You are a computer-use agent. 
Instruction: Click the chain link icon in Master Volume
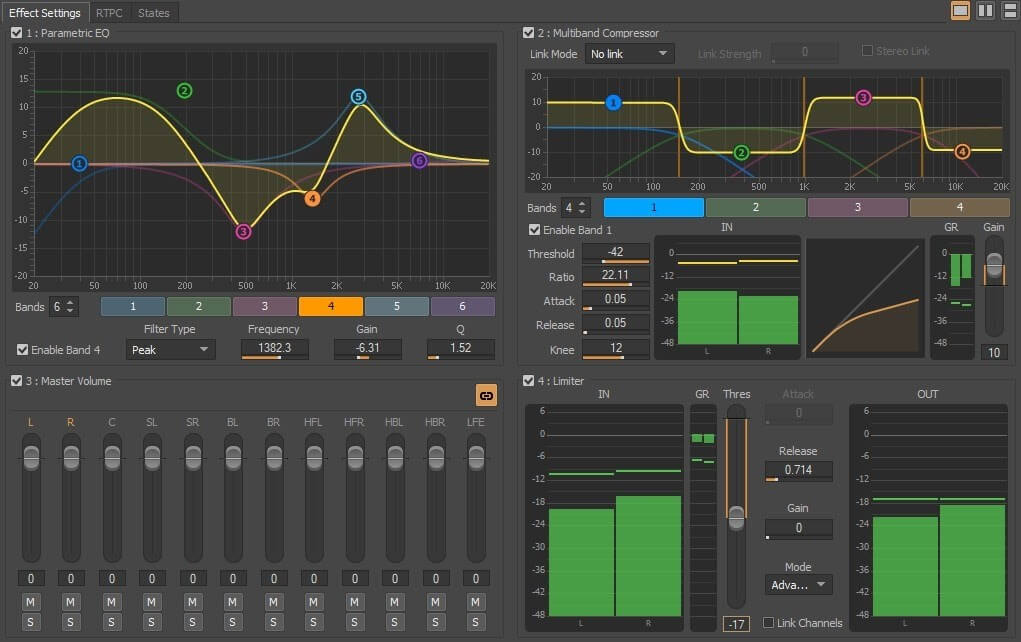(x=486, y=395)
